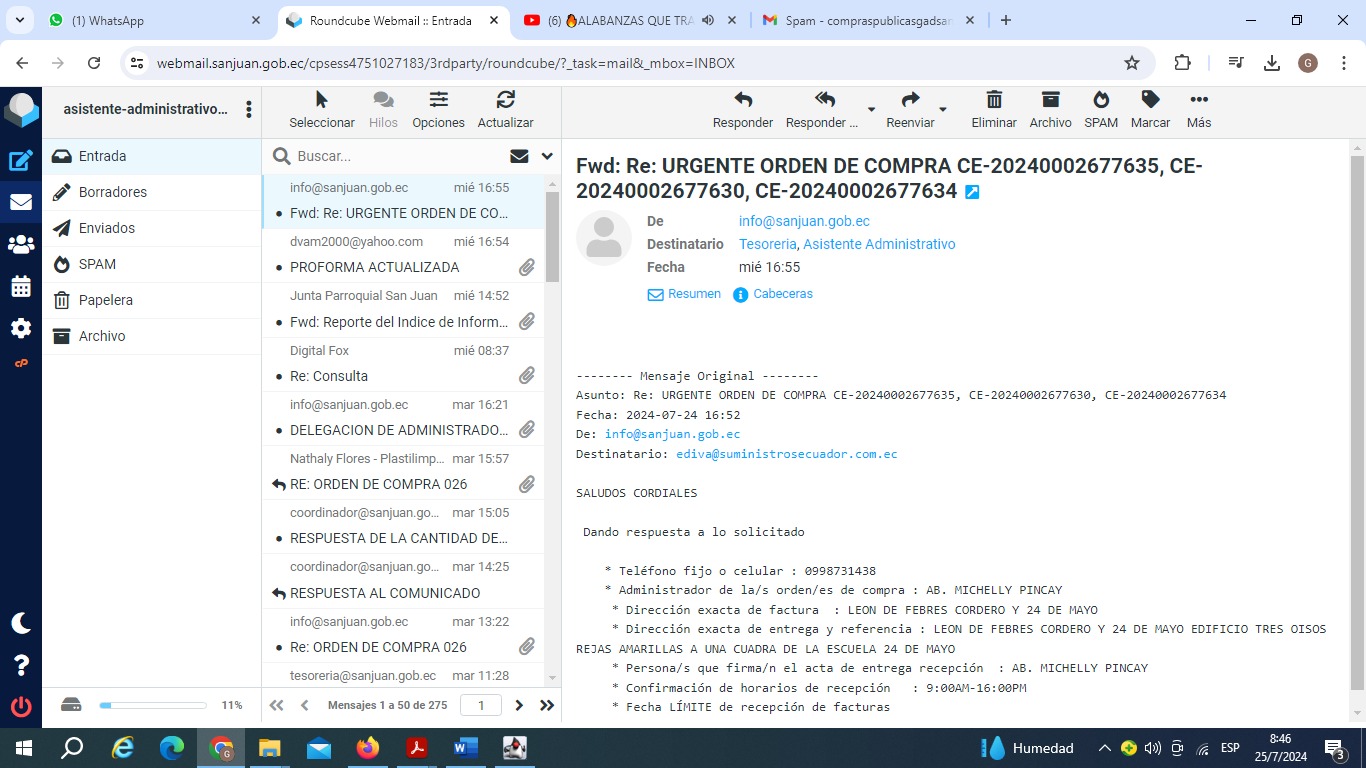The height and width of the screenshot is (768, 1366).
Task: Click the Eliminar trash icon
Action: tap(993, 100)
